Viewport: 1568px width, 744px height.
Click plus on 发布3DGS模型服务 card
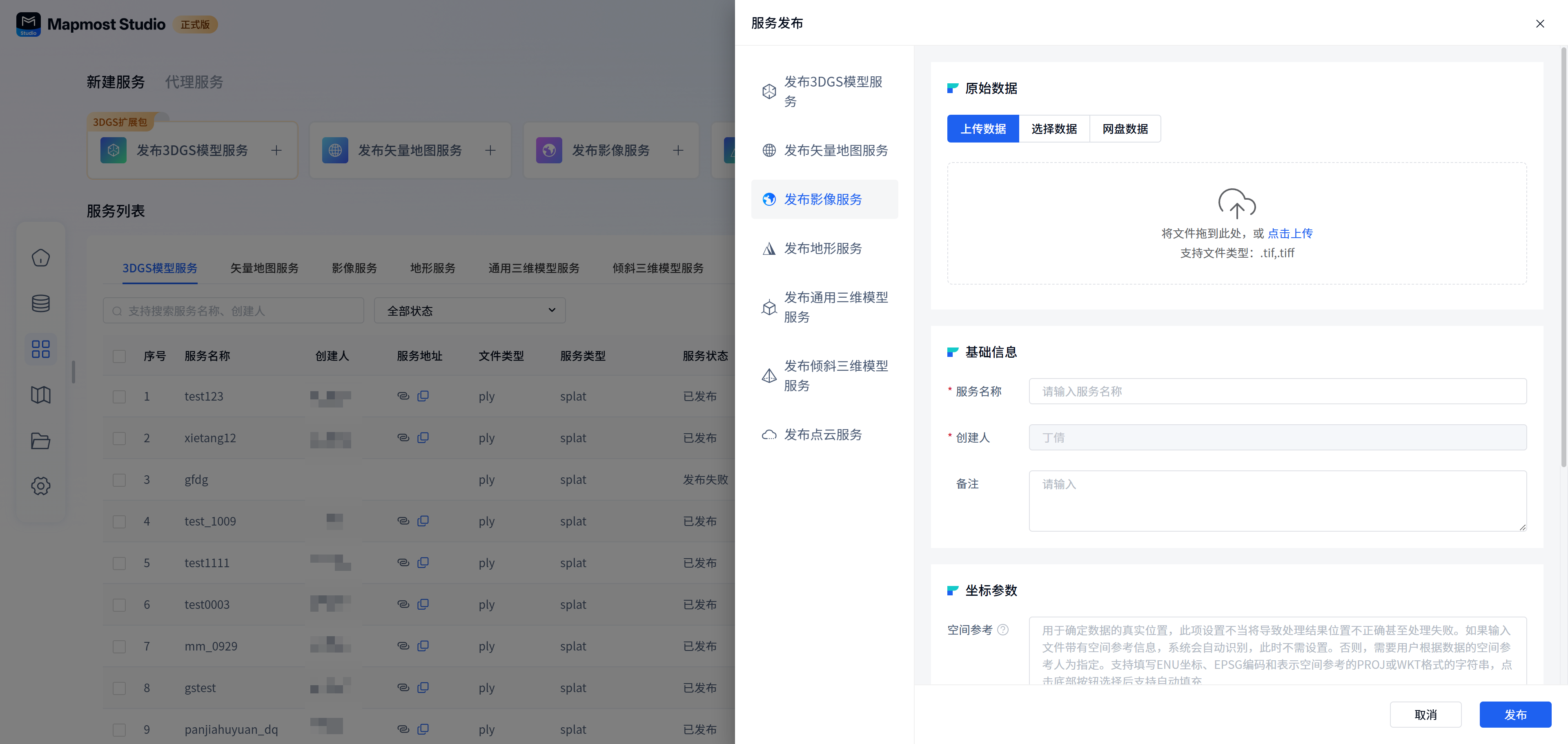click(x=276, y=150)
